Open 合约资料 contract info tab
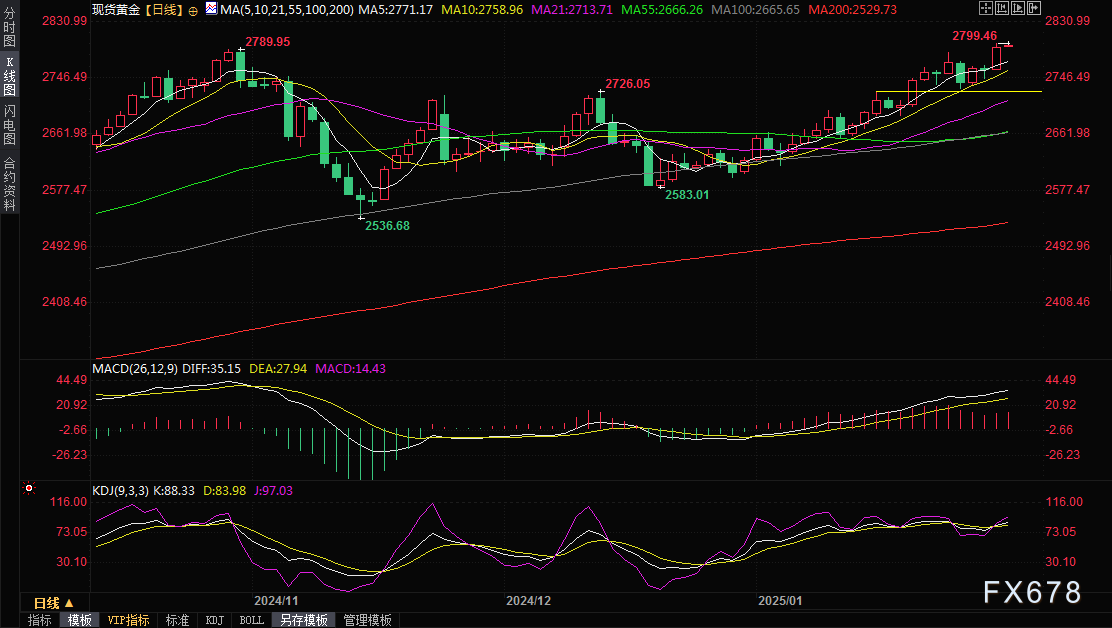The height and width of the screenshot is (628, 1112). coord(10,183)
